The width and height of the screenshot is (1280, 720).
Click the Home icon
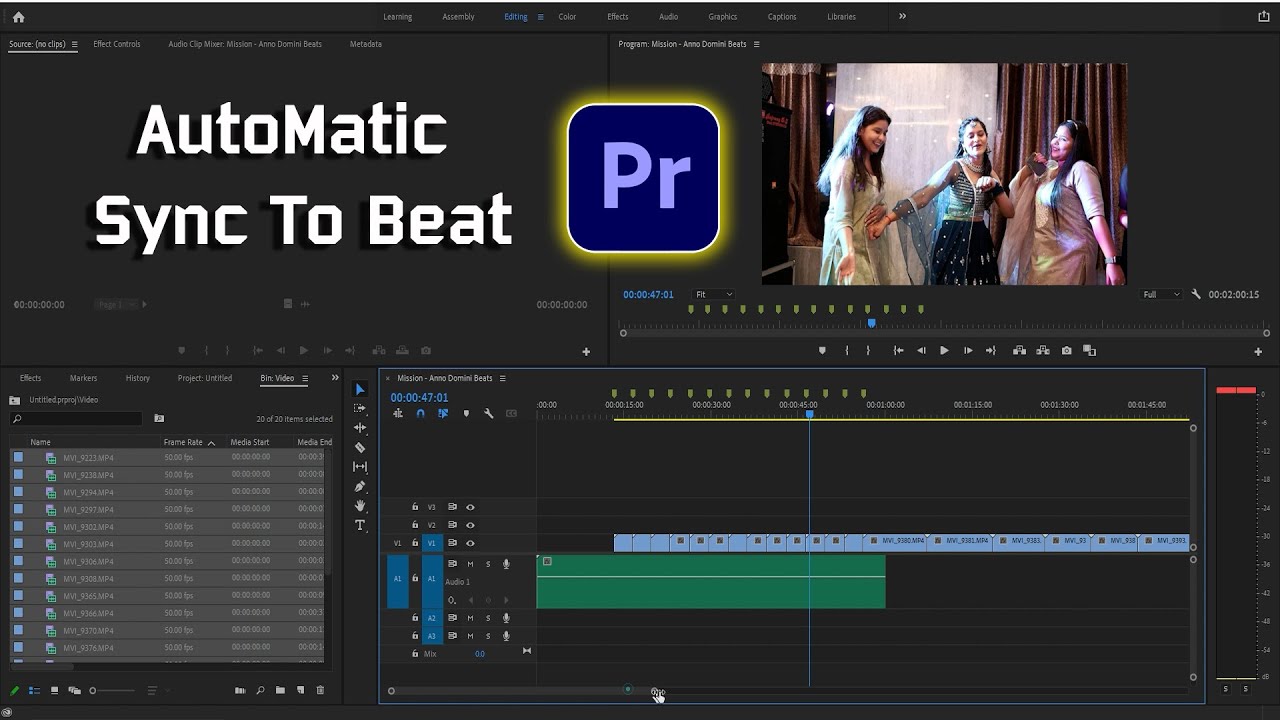tap(18, 17)
